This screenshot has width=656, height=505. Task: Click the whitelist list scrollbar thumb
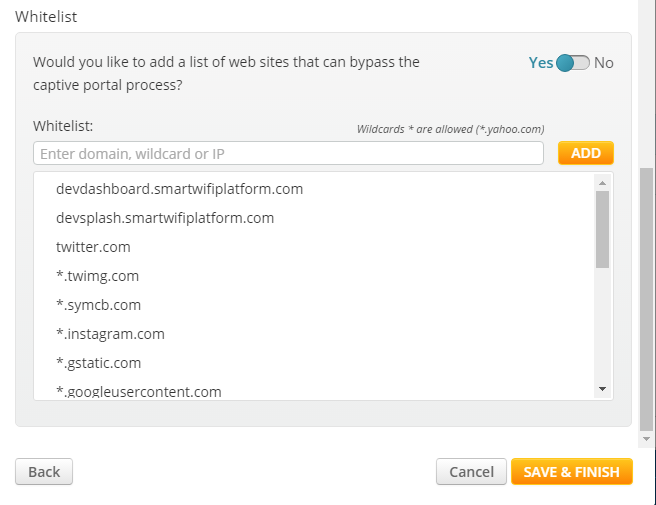click(602, 229)
